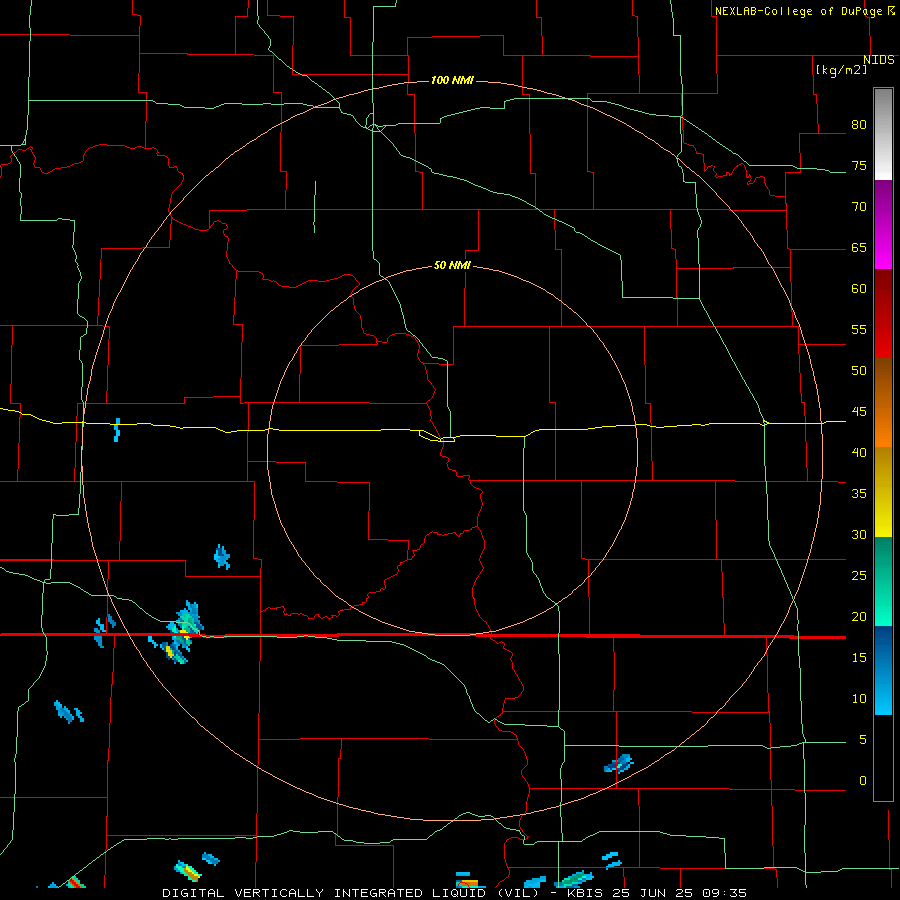Image resolution: width=900 pixels, height=900 pixels.
Task: Click the 60 value on the color scale
Action: 859,289
